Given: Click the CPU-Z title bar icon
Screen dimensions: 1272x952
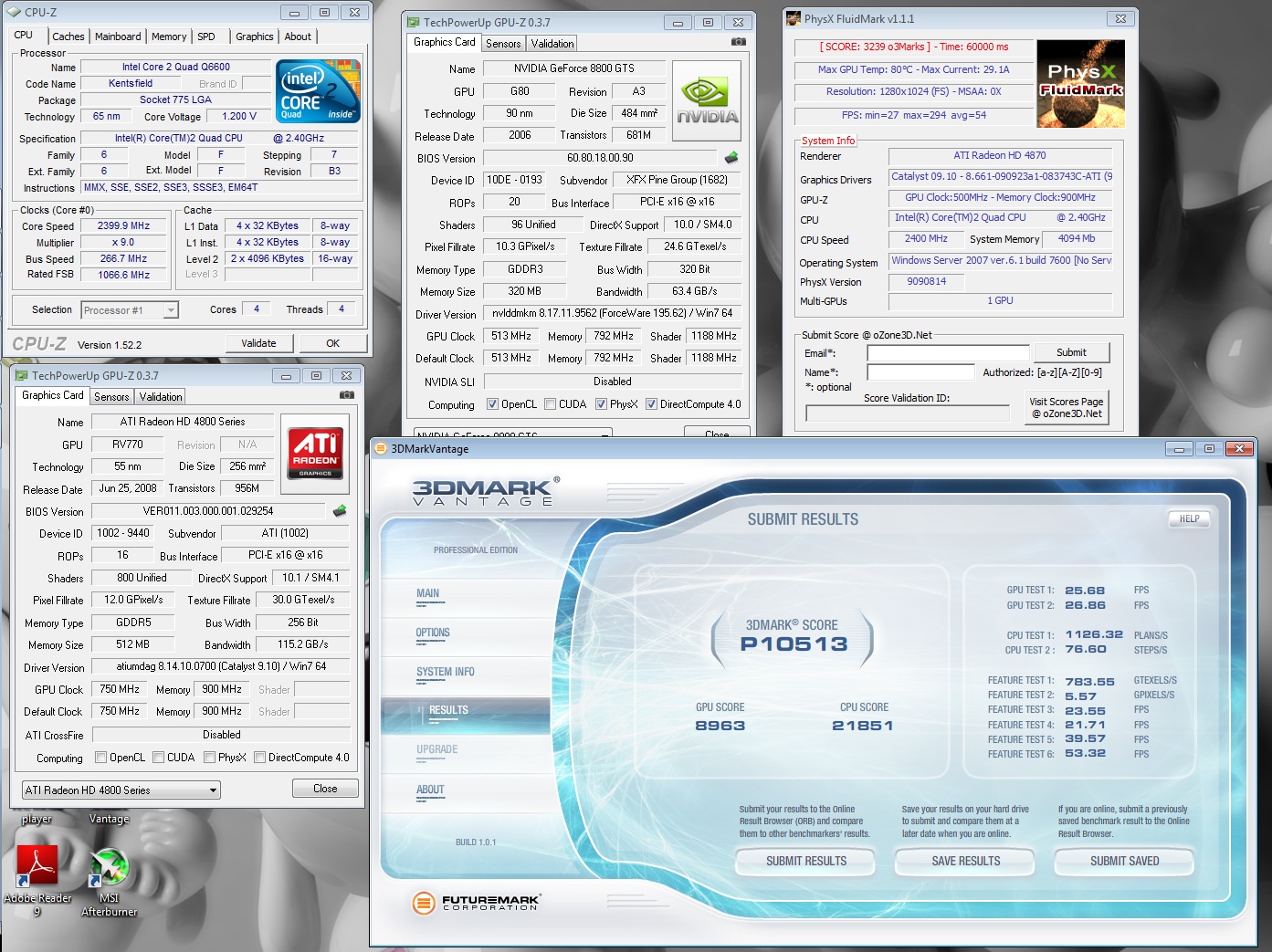Looking at the screenshot, I should [16, 12].
